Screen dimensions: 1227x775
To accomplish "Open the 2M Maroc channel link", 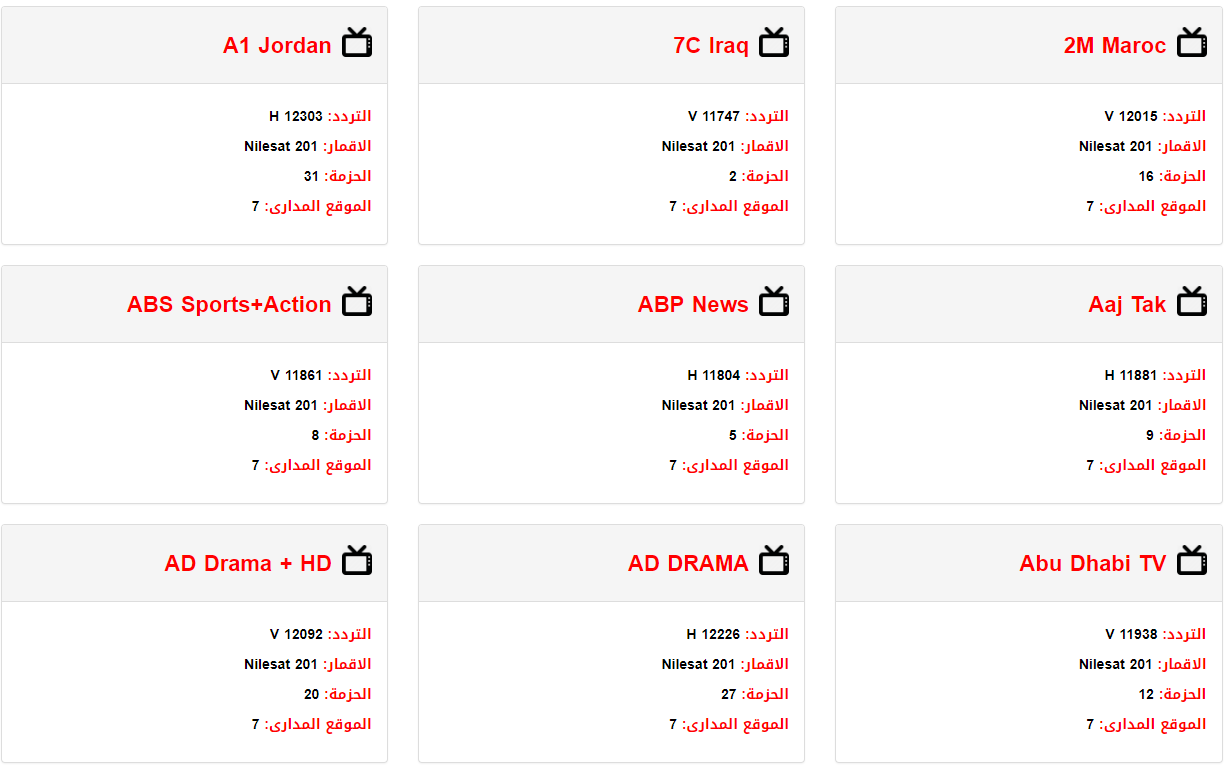I will 1114,46.
